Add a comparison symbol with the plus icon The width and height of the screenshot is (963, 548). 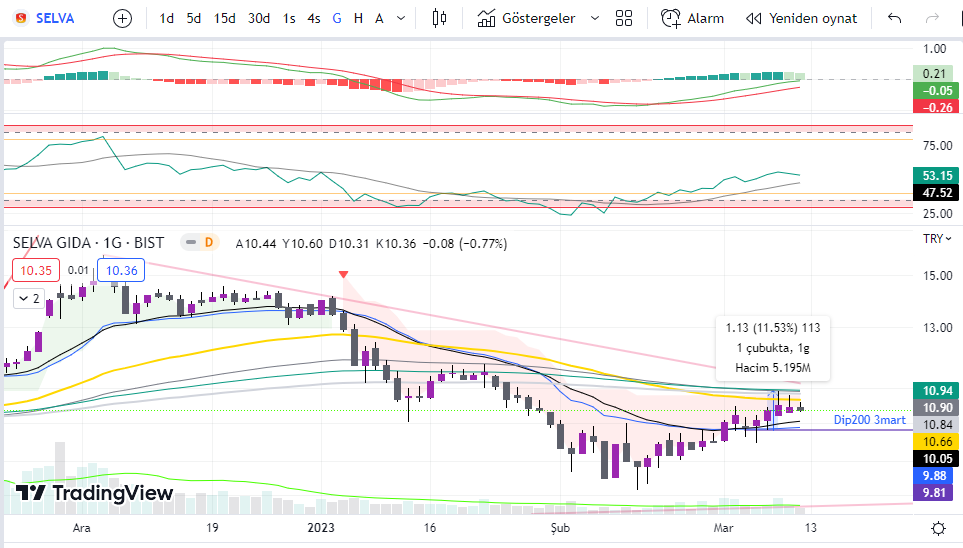click(x=122, y=18)
